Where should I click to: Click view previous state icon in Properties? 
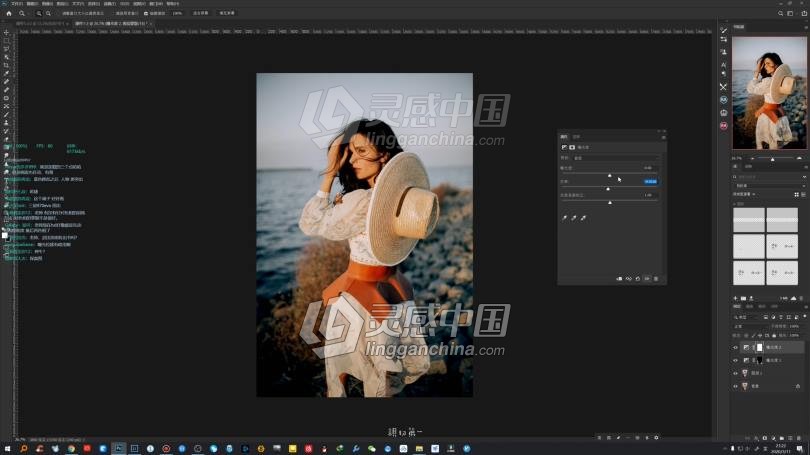point(629,279)
